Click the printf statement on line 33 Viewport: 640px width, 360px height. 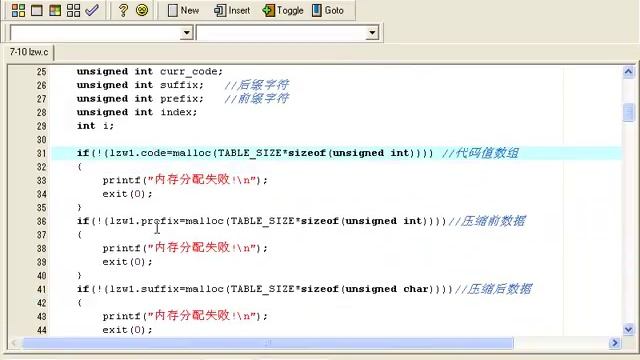(x=185, y=180)
